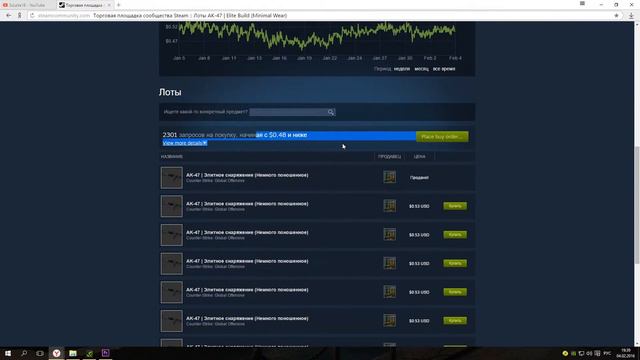The width and height of the screenshot is (640, 360).
Task: Click the browser address bar
Action: pos(322,16)
